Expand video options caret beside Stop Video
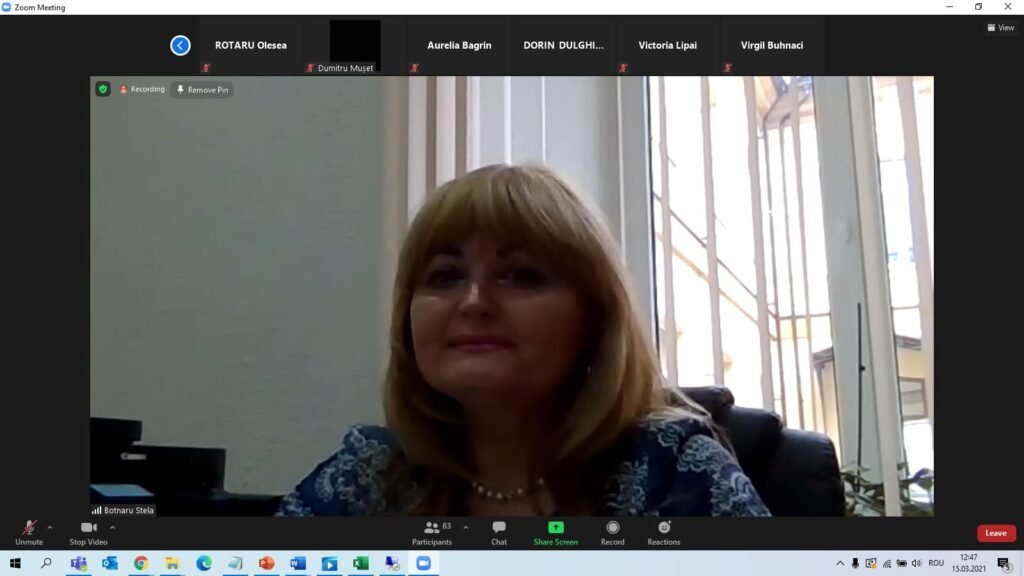The height and width of the screenshot is (576, 1024). point(112,528)
